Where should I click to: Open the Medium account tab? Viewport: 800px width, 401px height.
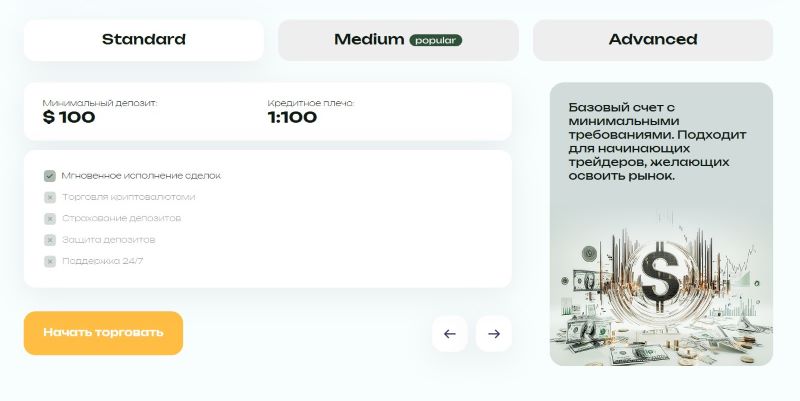point(398,40)
